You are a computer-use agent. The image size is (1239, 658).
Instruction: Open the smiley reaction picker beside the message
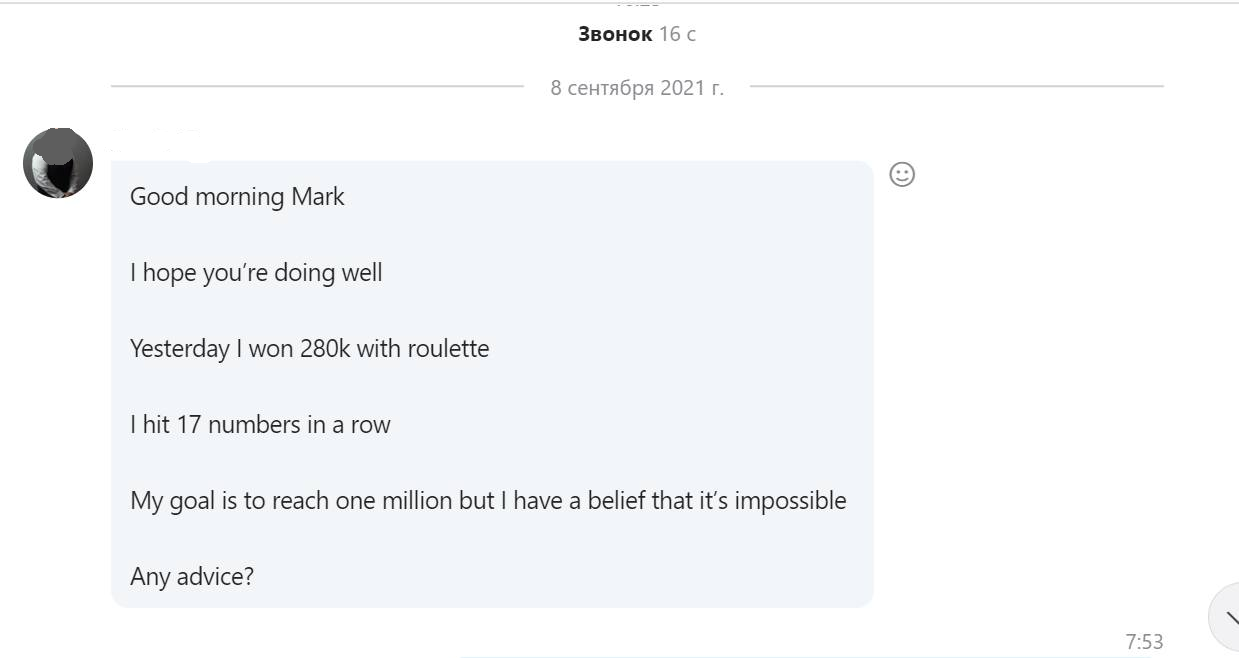point(902,175)
